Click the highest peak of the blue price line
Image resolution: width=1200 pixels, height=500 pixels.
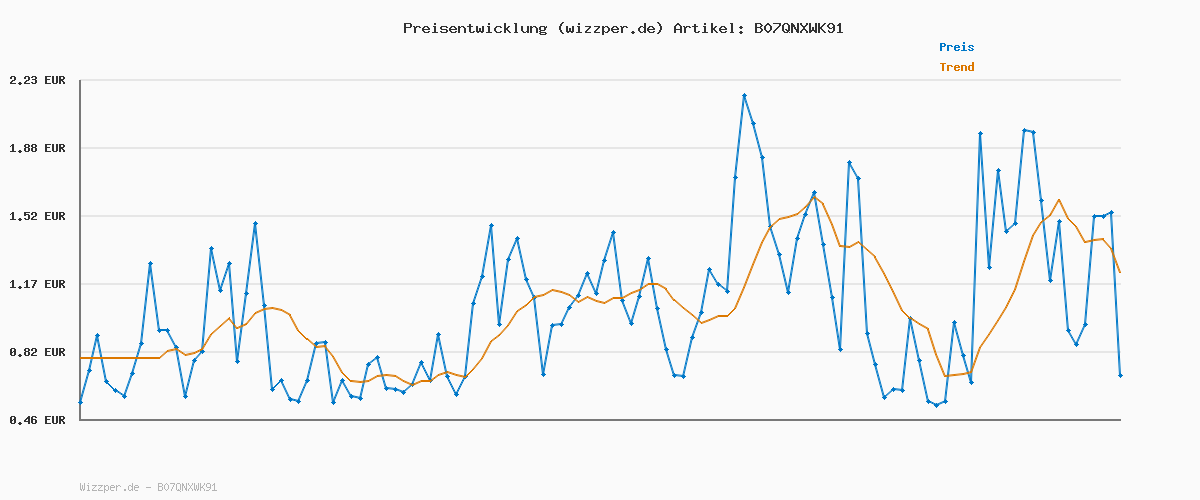click(744, 96)
